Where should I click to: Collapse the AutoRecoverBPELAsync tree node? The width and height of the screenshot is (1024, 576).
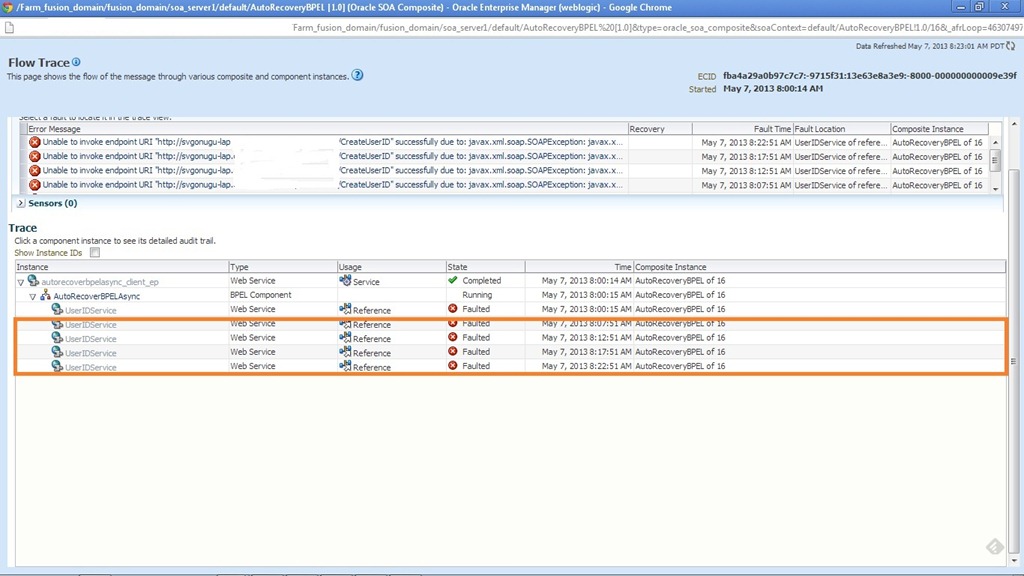33,296
